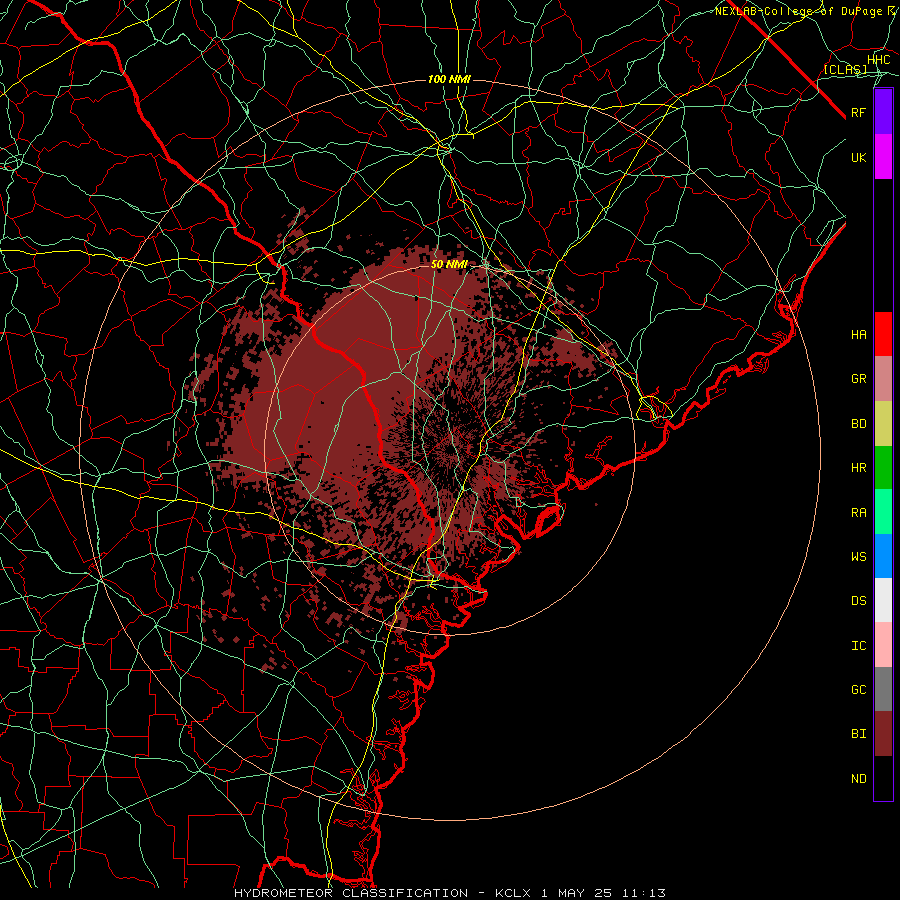Click the 50 NMI range ring label
The image size is (900, 900).
[x=449, y=265]
